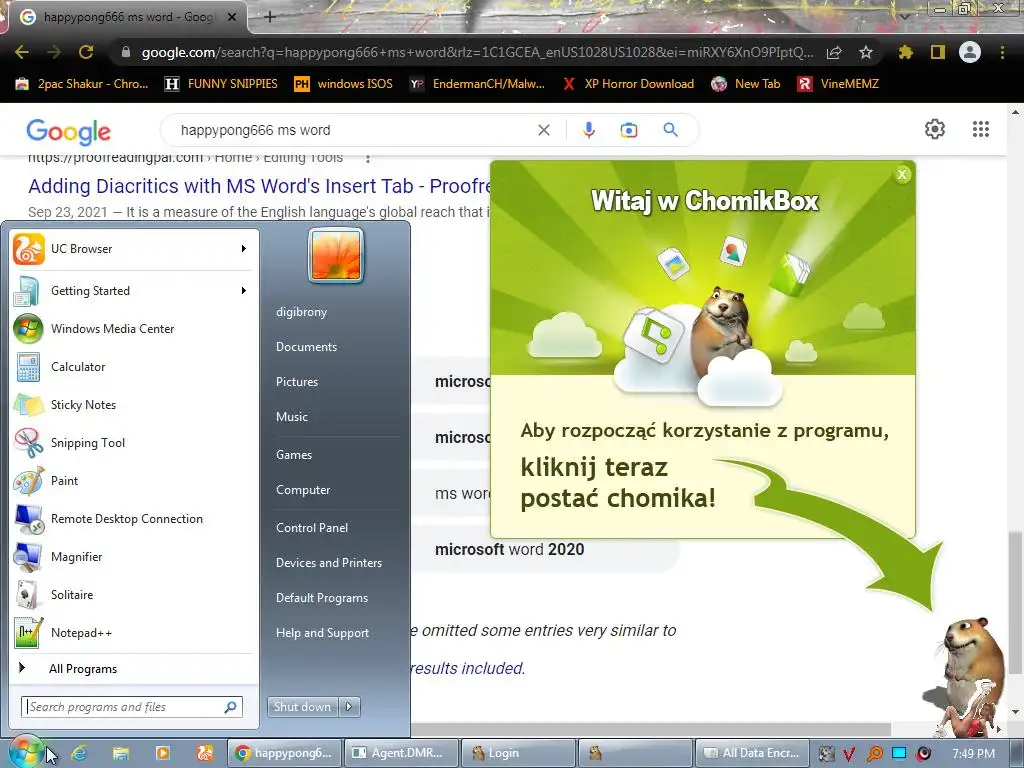Open Chrome extensions puzzle icon
This screenshot has height=768, width=1024.
905,52
